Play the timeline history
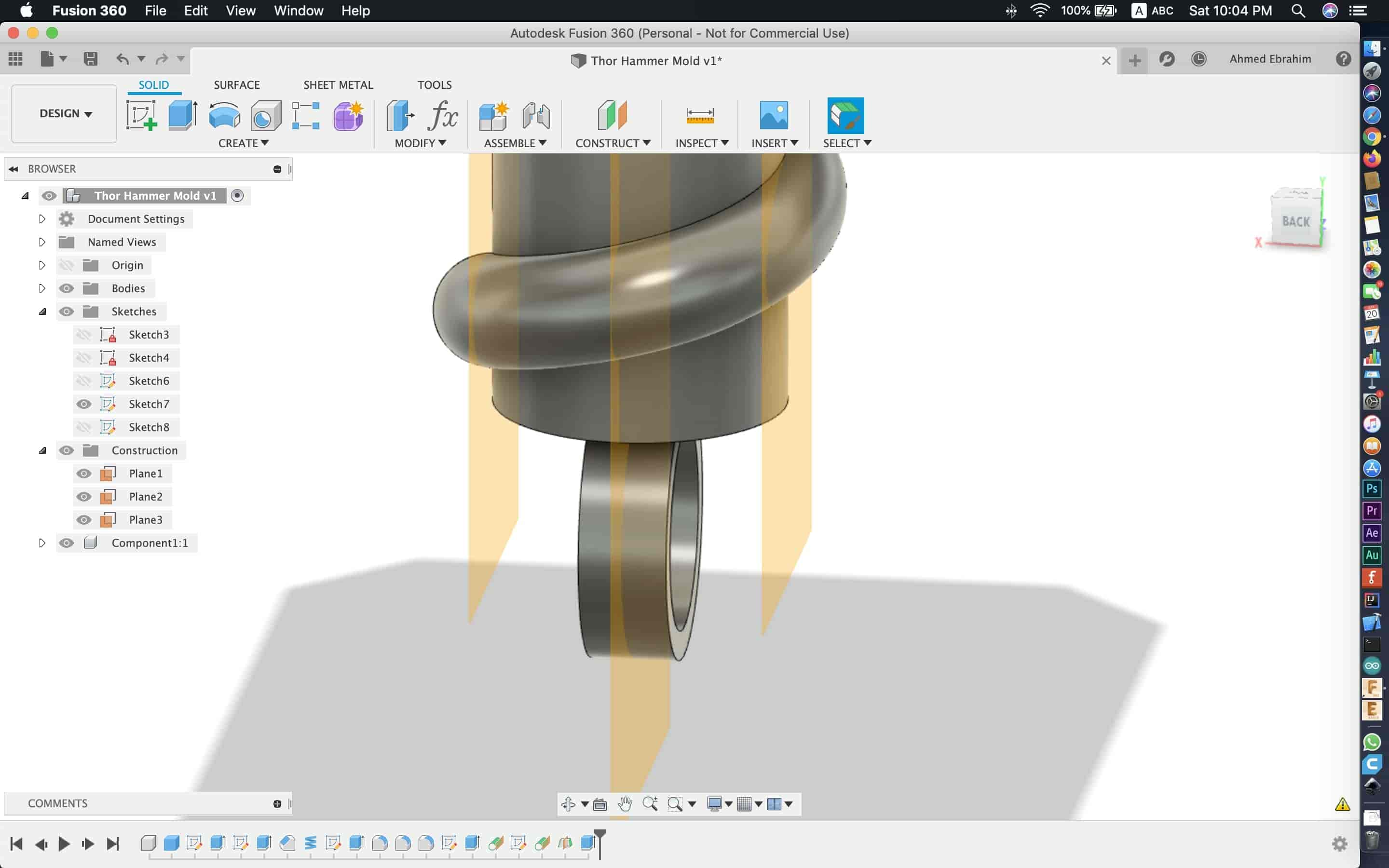This screenshot has height=868, width=1389. coord(64,843)
